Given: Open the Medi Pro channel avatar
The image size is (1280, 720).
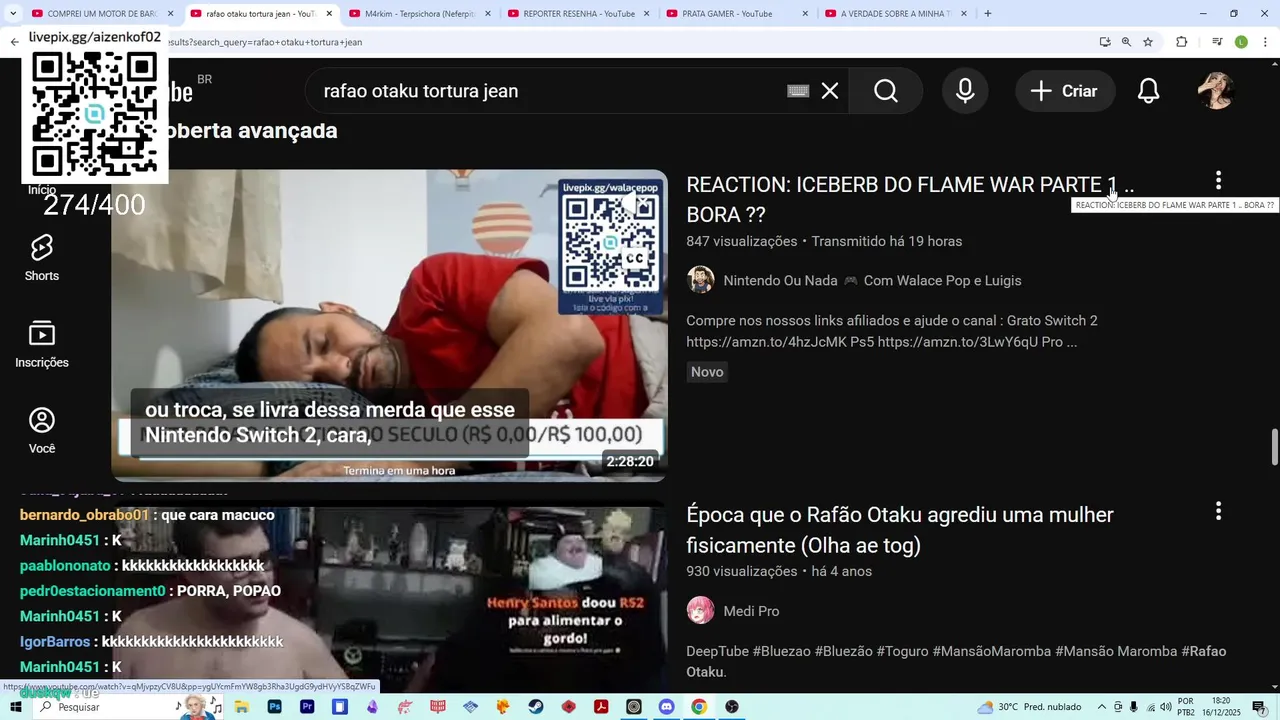Looking at the screenshot, I should (701, 610).
